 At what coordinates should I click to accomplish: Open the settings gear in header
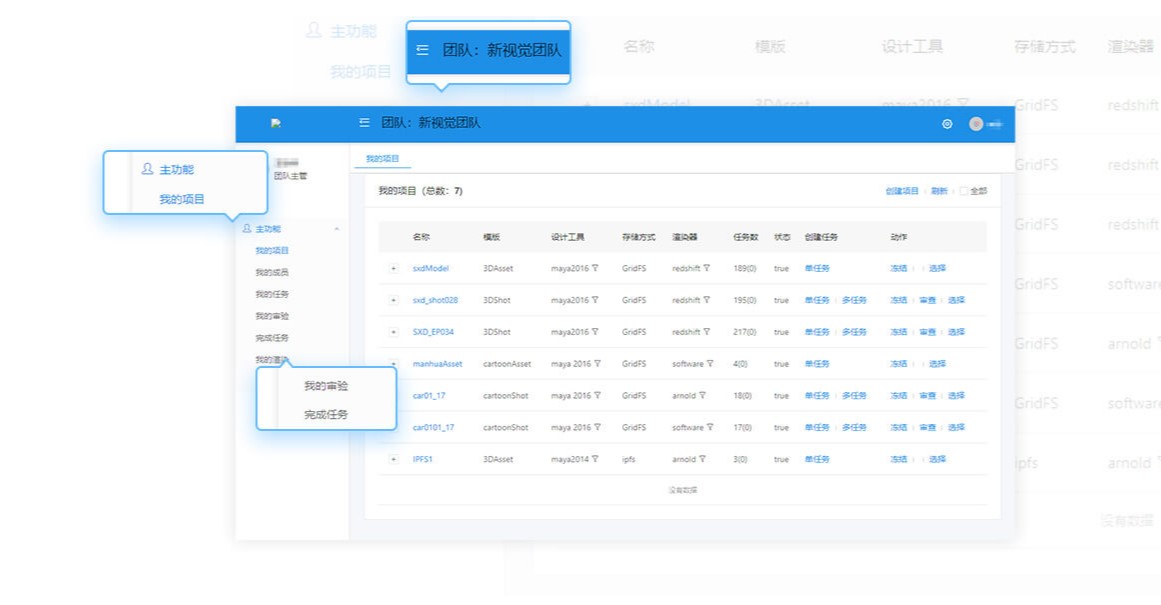(947, 124)
